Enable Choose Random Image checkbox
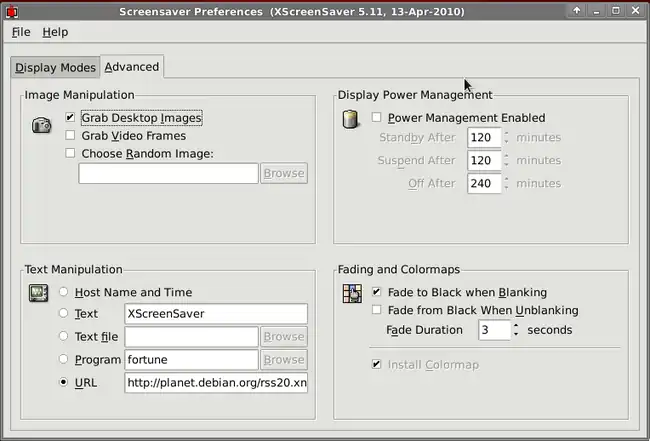Image resolution: width=650 pixels, height=441 pixels. 70,154
